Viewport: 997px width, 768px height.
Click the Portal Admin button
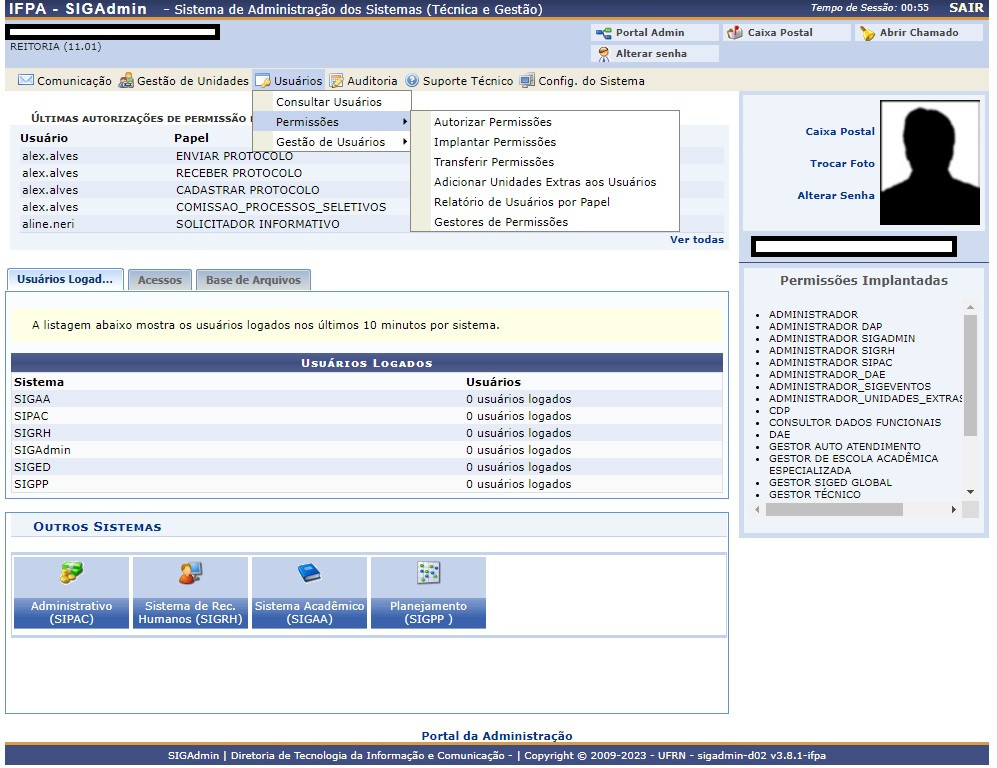(x=655, y=32)
